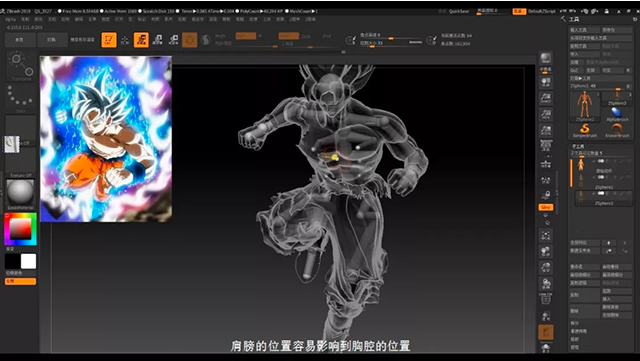The height and width of the screenshot is (361, 640).
Task: Select the Rotate mode toolbar icon
Action: [x=173, y=40]
